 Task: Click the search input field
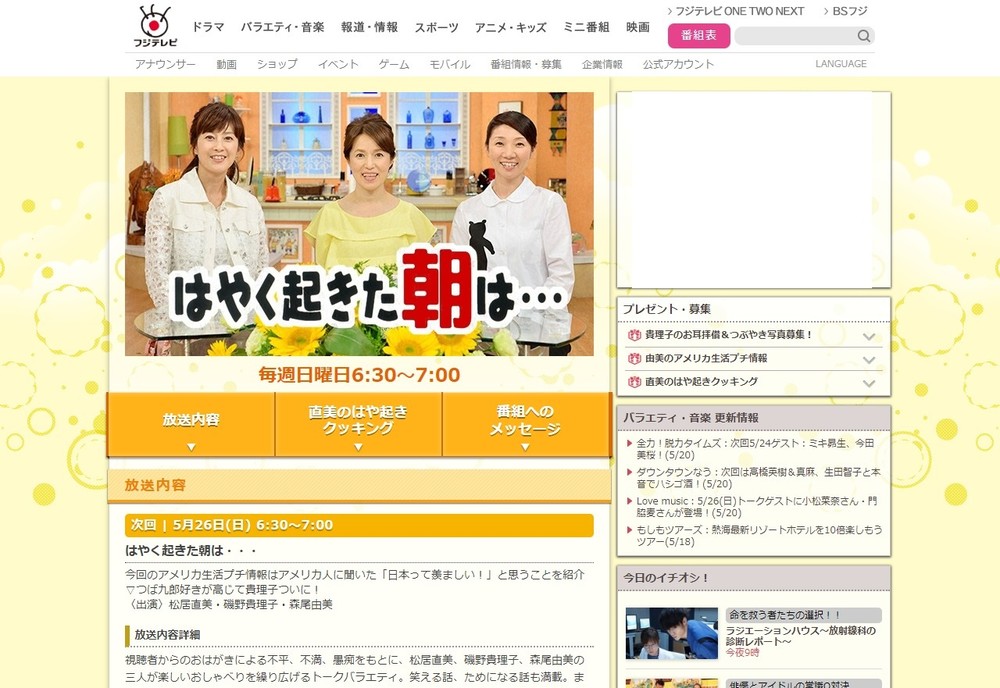tap(794, 36)
